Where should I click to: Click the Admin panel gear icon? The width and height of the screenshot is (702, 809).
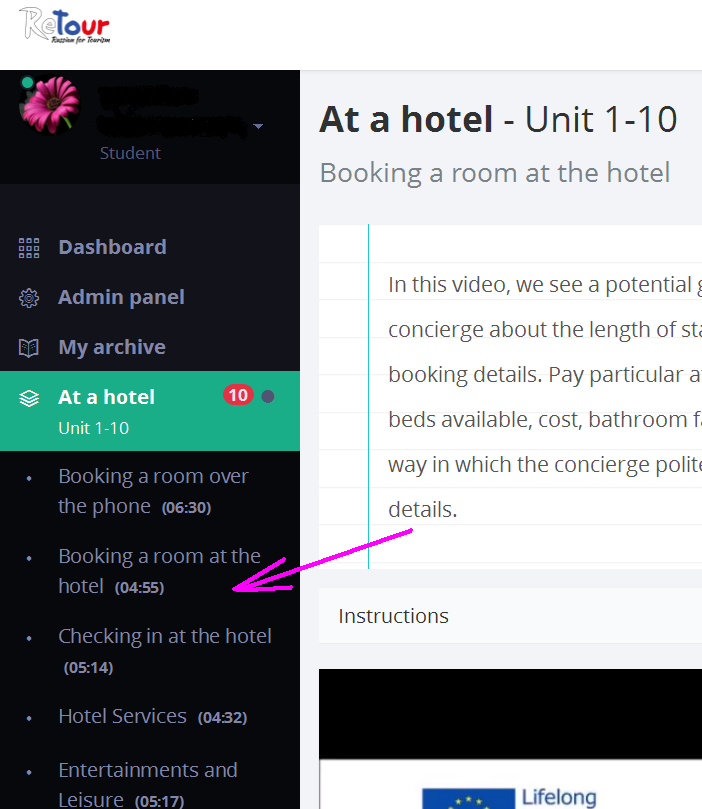tap(29, 298)
